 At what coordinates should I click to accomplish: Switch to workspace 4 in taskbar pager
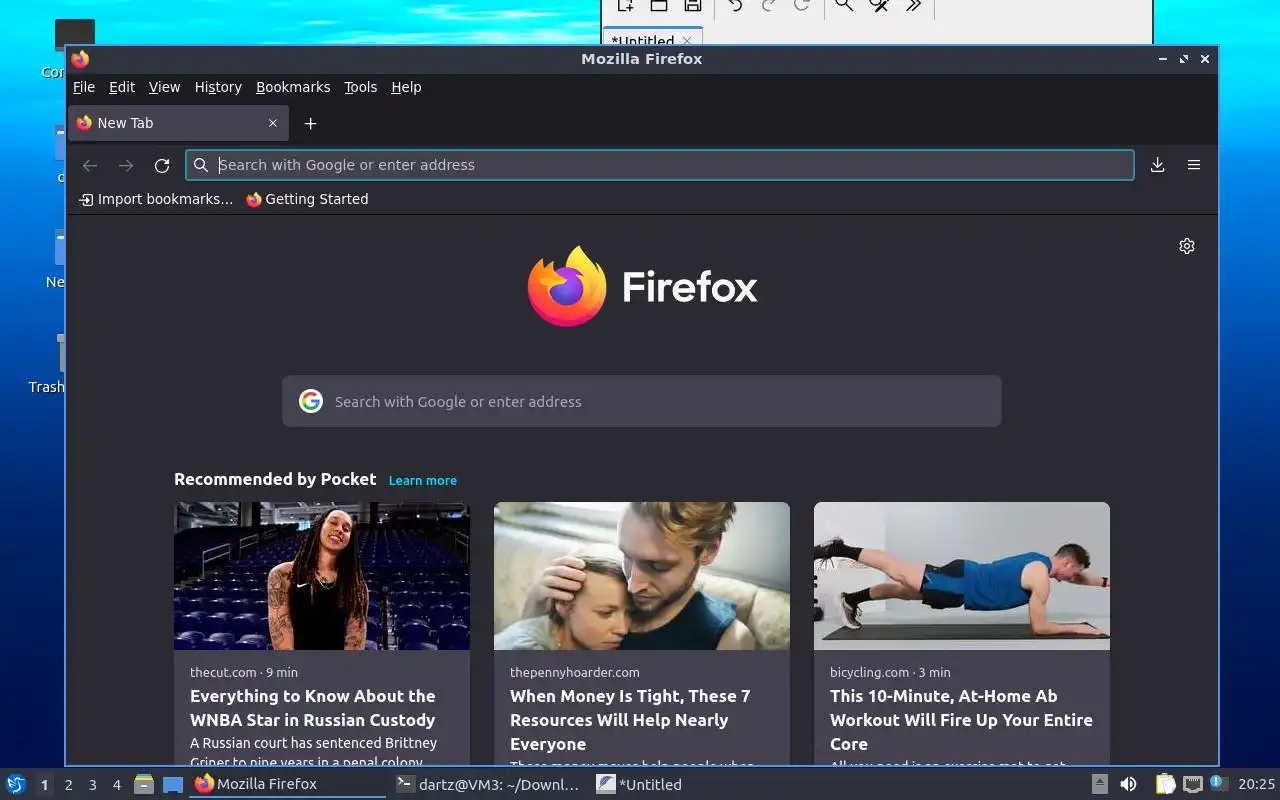coord(116,785)
